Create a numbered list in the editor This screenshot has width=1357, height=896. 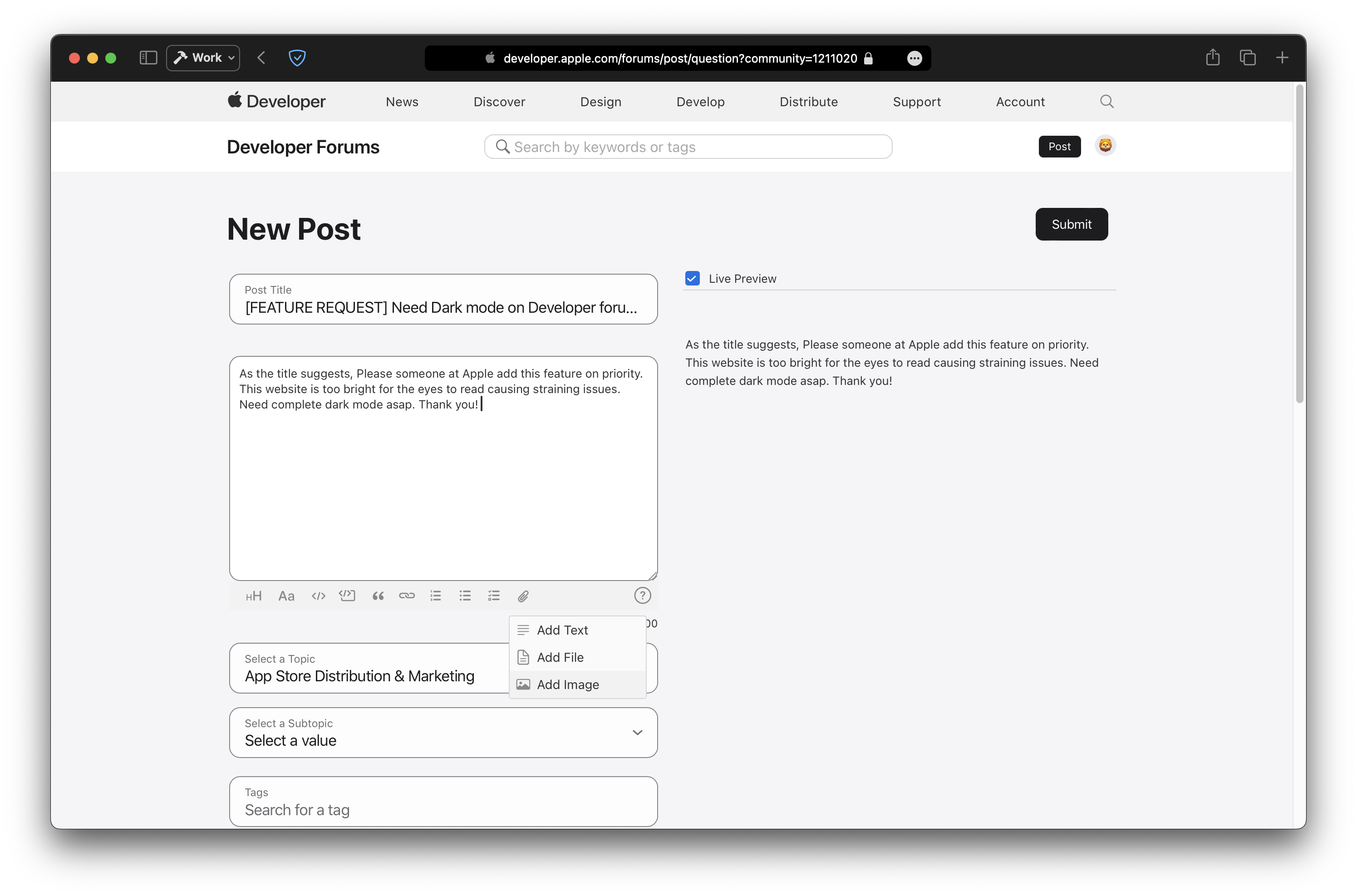coord(436,596)
